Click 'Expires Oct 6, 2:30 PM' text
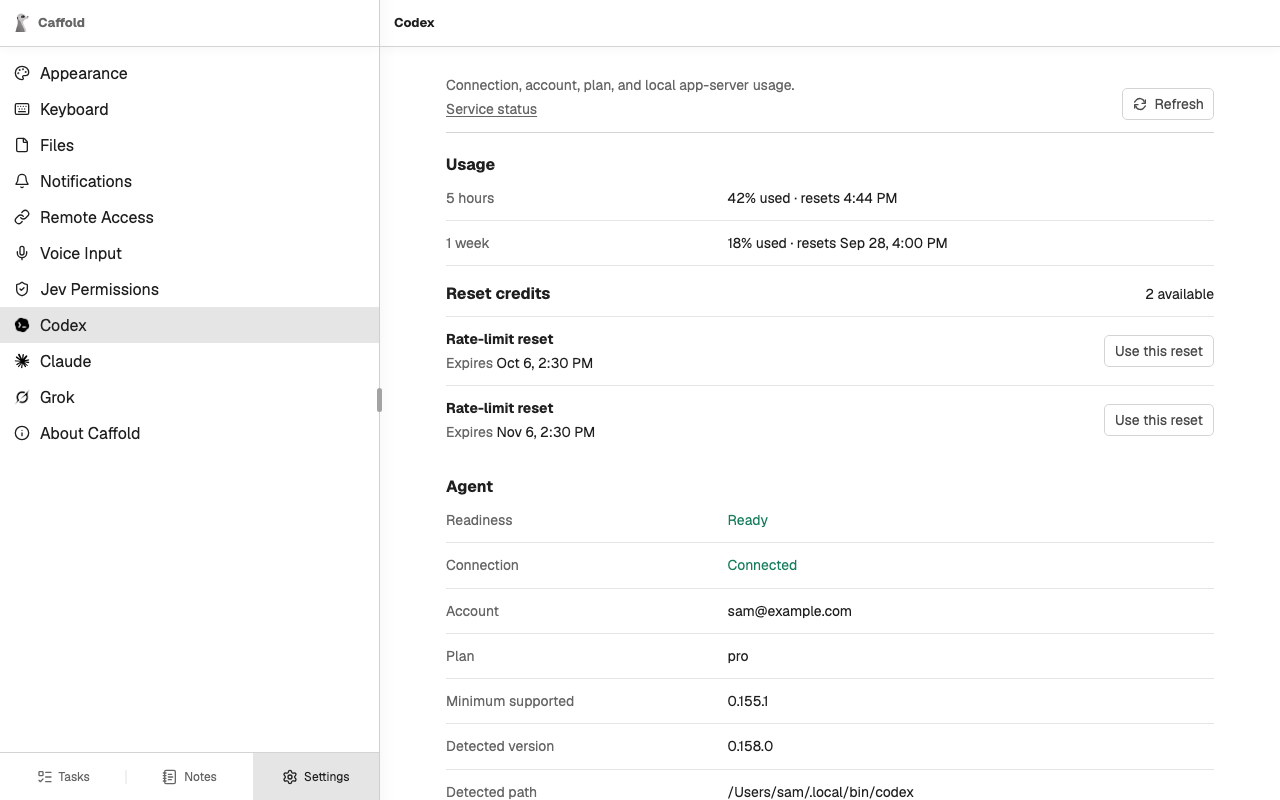 pyautogui.click(x=519, y=363)
